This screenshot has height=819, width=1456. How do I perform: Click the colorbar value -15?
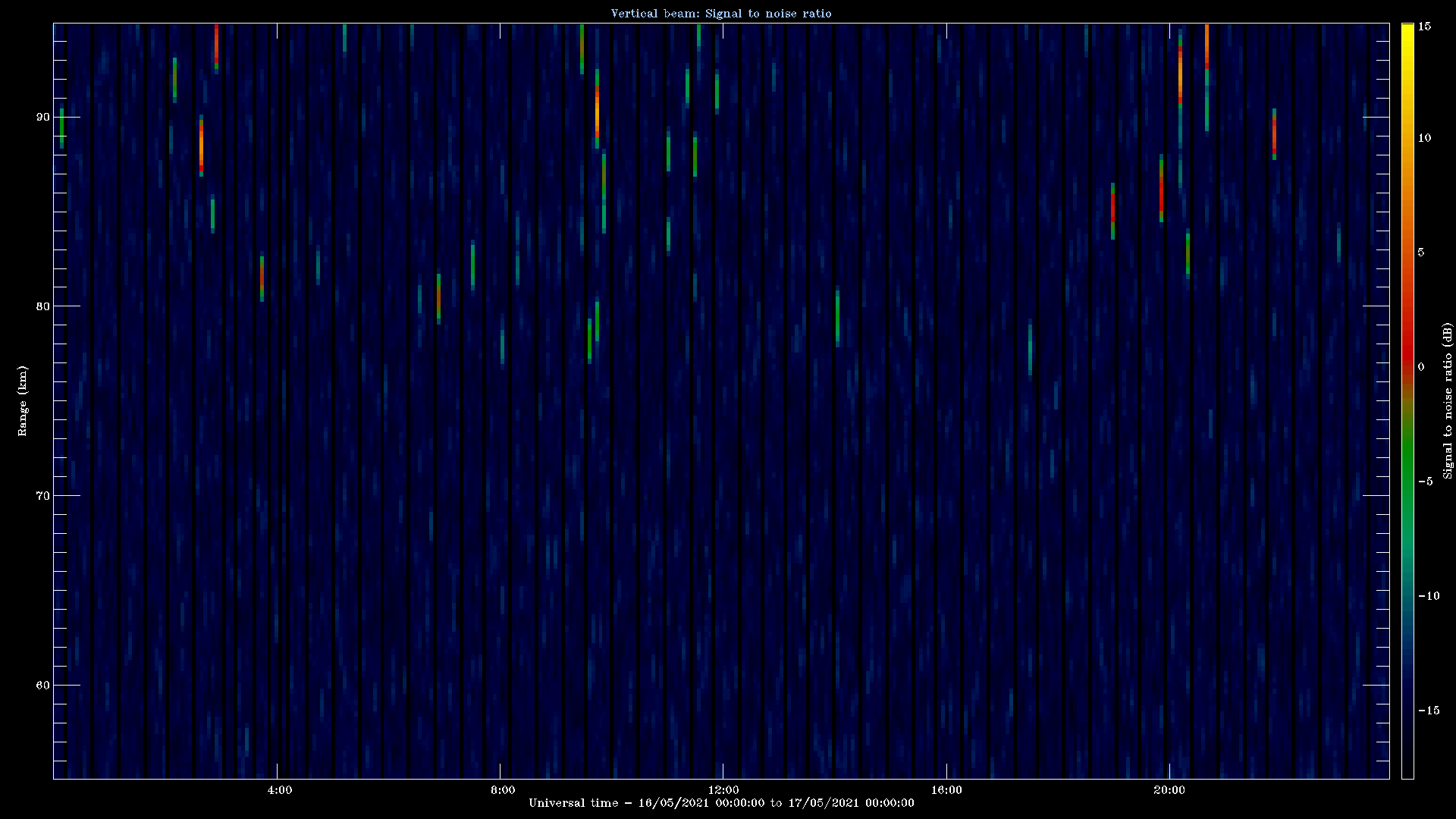click(1429, 711)
